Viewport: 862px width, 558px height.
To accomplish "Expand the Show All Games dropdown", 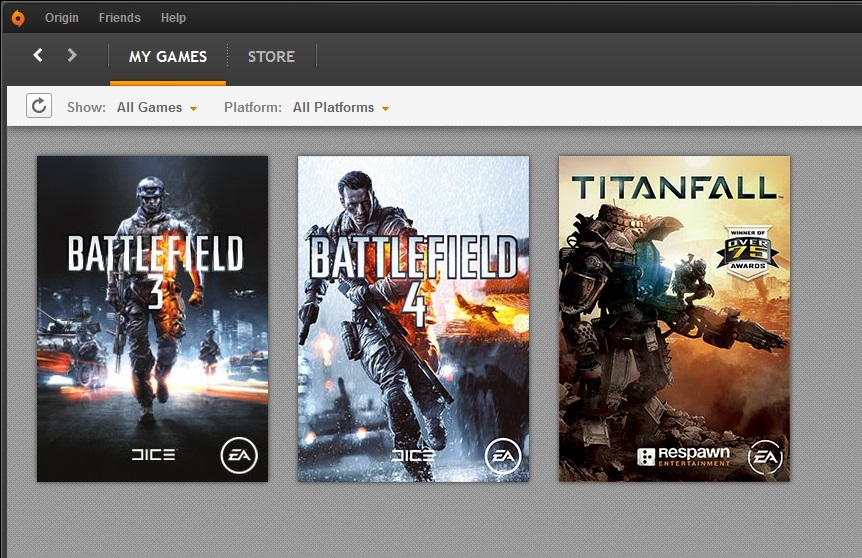I will [157, 107].
